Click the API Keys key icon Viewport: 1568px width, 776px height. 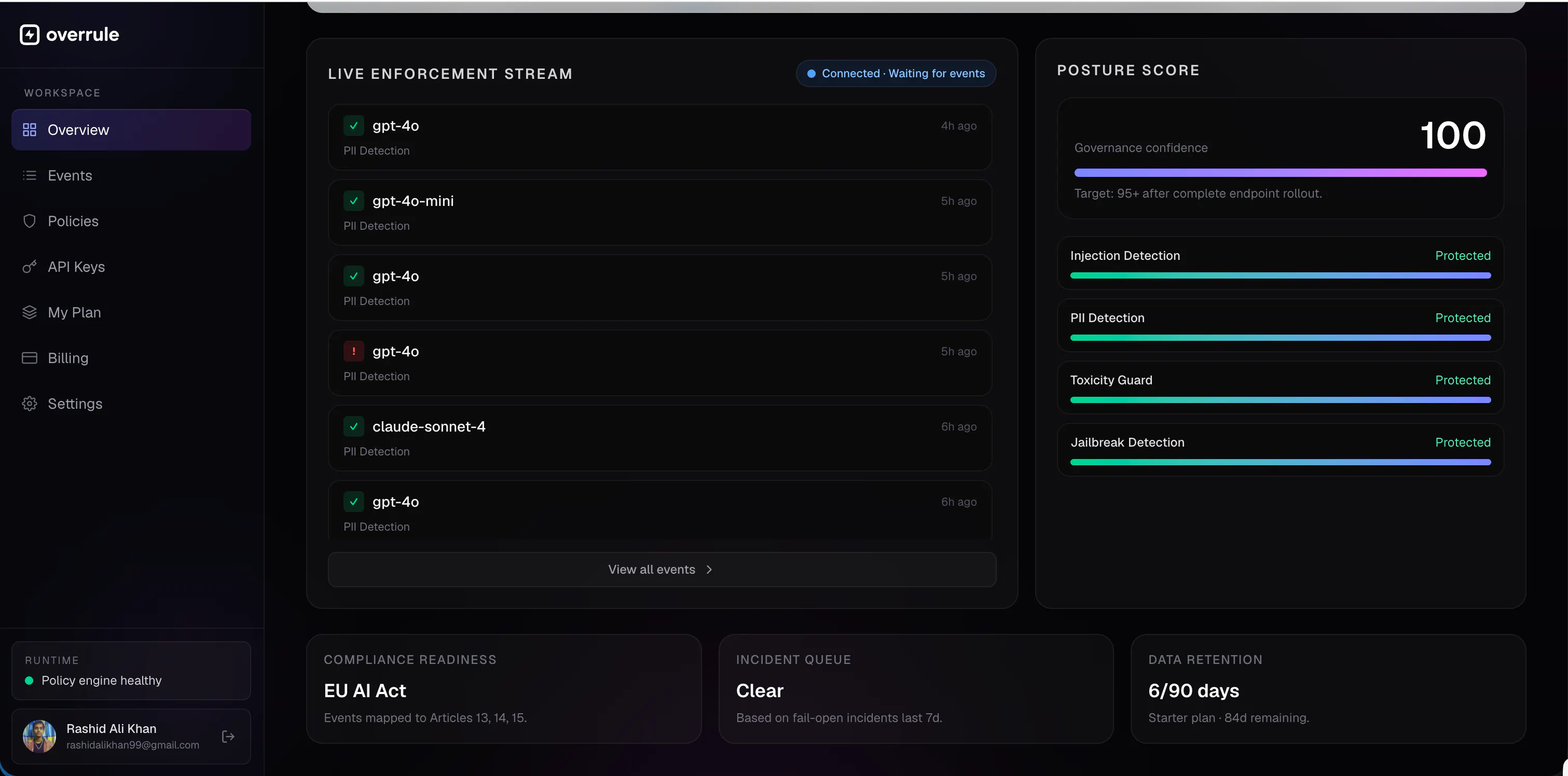point(29,267)
